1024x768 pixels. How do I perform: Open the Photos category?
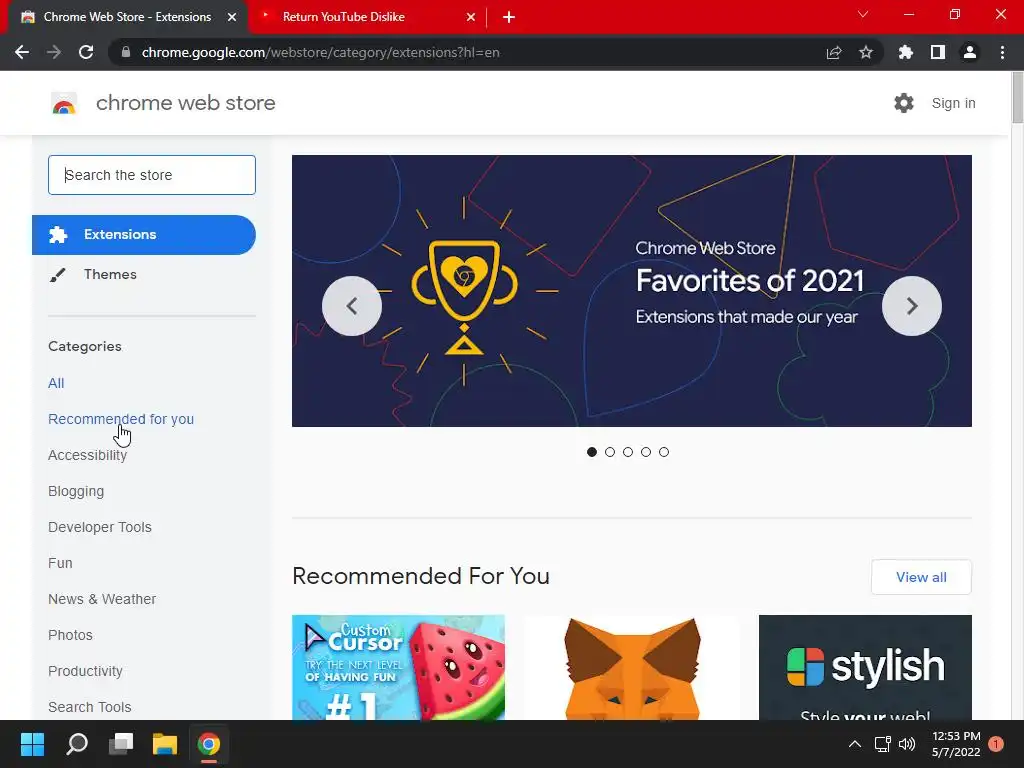pyautogui.click(x=71, y=635)
